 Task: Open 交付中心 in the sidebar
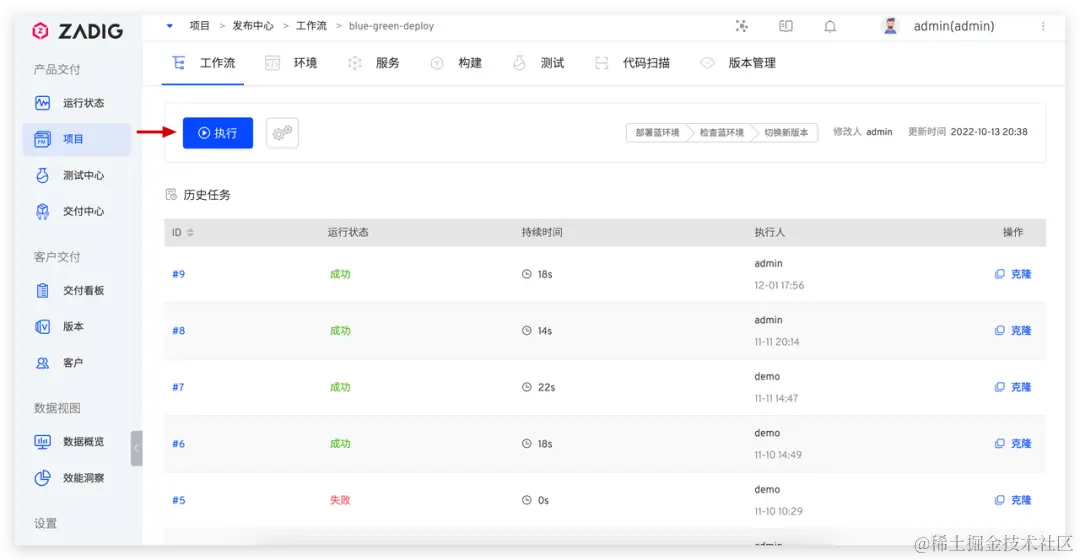[x=76, y=211]
